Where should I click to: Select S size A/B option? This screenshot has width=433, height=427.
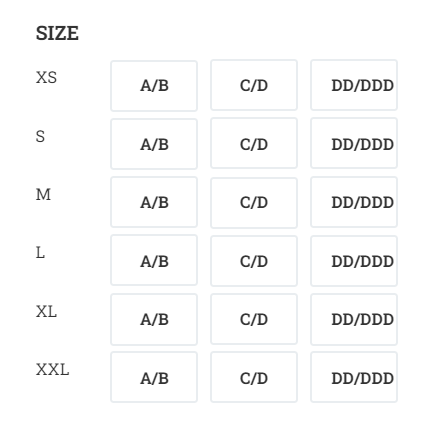click(154, 144)
